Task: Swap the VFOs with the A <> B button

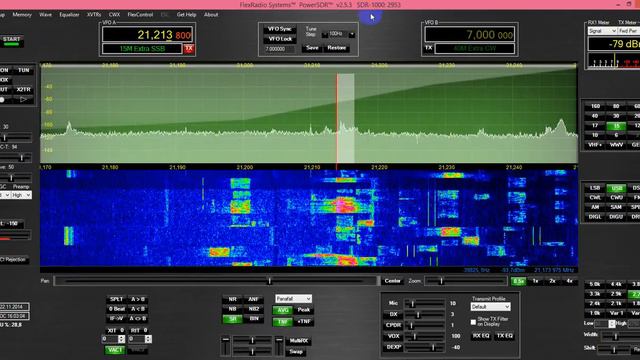Action: pos(138,318)
